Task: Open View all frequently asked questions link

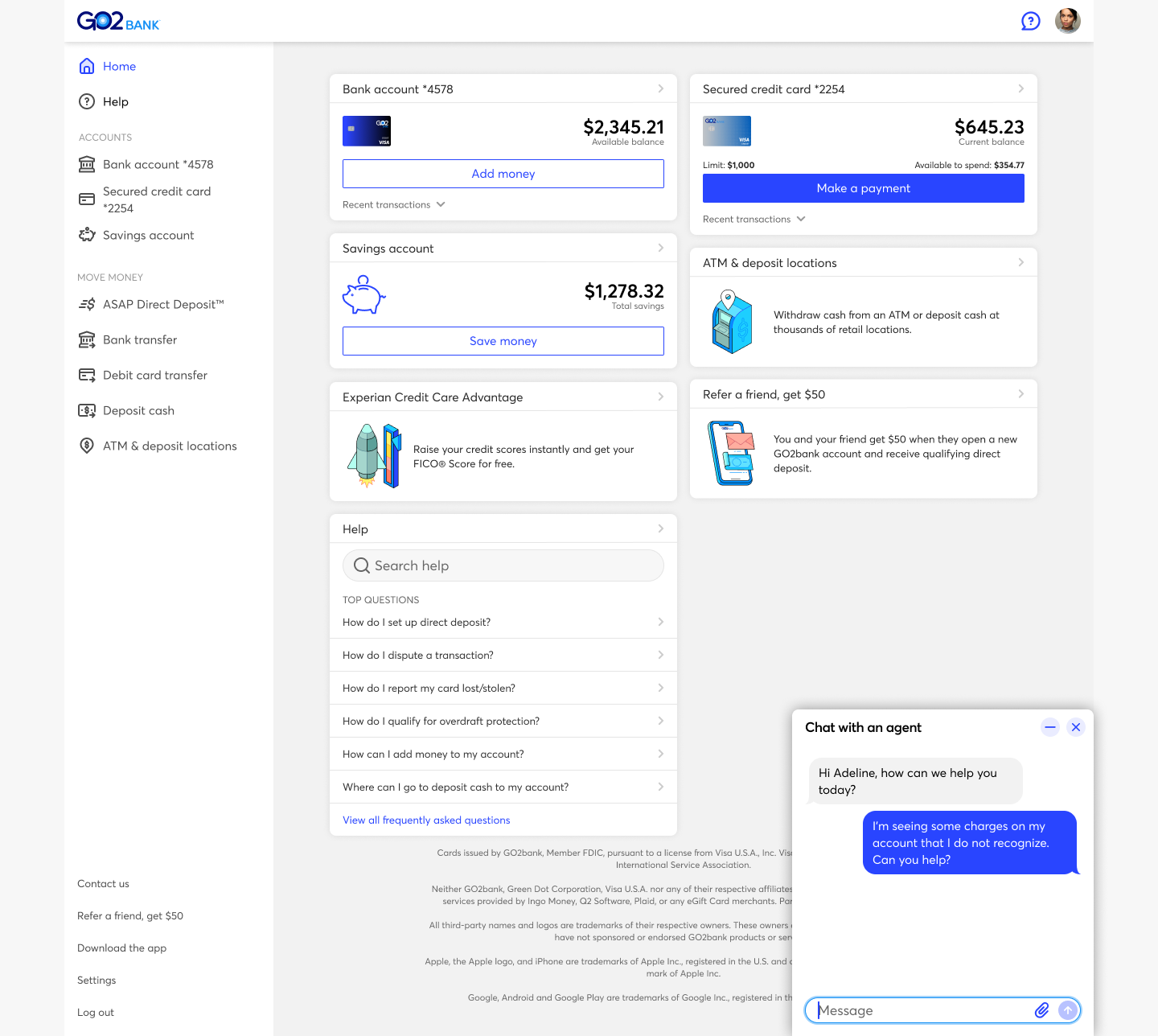Action: point(426,820)
